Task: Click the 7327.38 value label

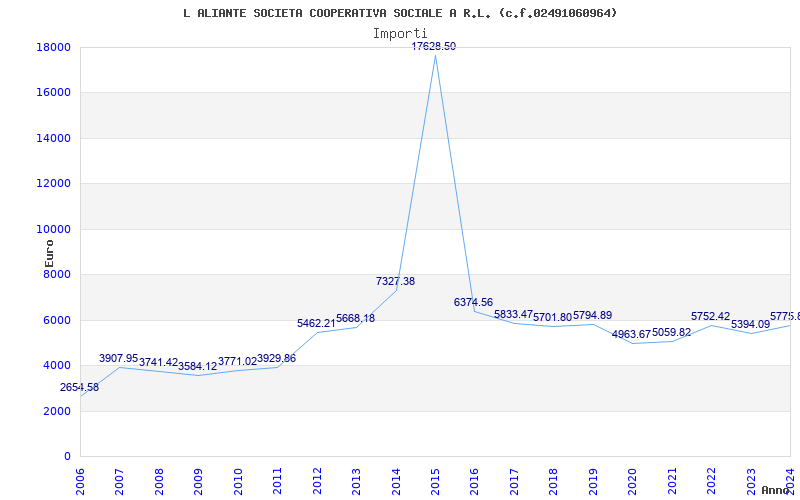Action: pos(395,282)
